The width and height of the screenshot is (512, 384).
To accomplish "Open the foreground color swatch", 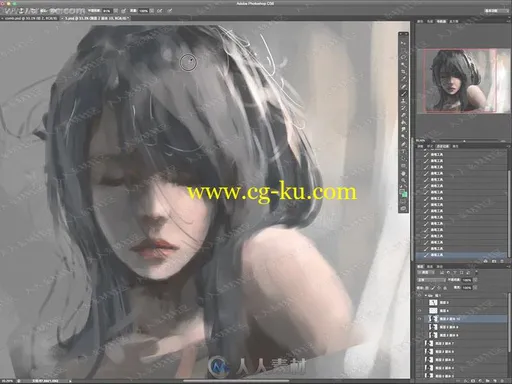I will pyautogui.click(x=402, y=191).
